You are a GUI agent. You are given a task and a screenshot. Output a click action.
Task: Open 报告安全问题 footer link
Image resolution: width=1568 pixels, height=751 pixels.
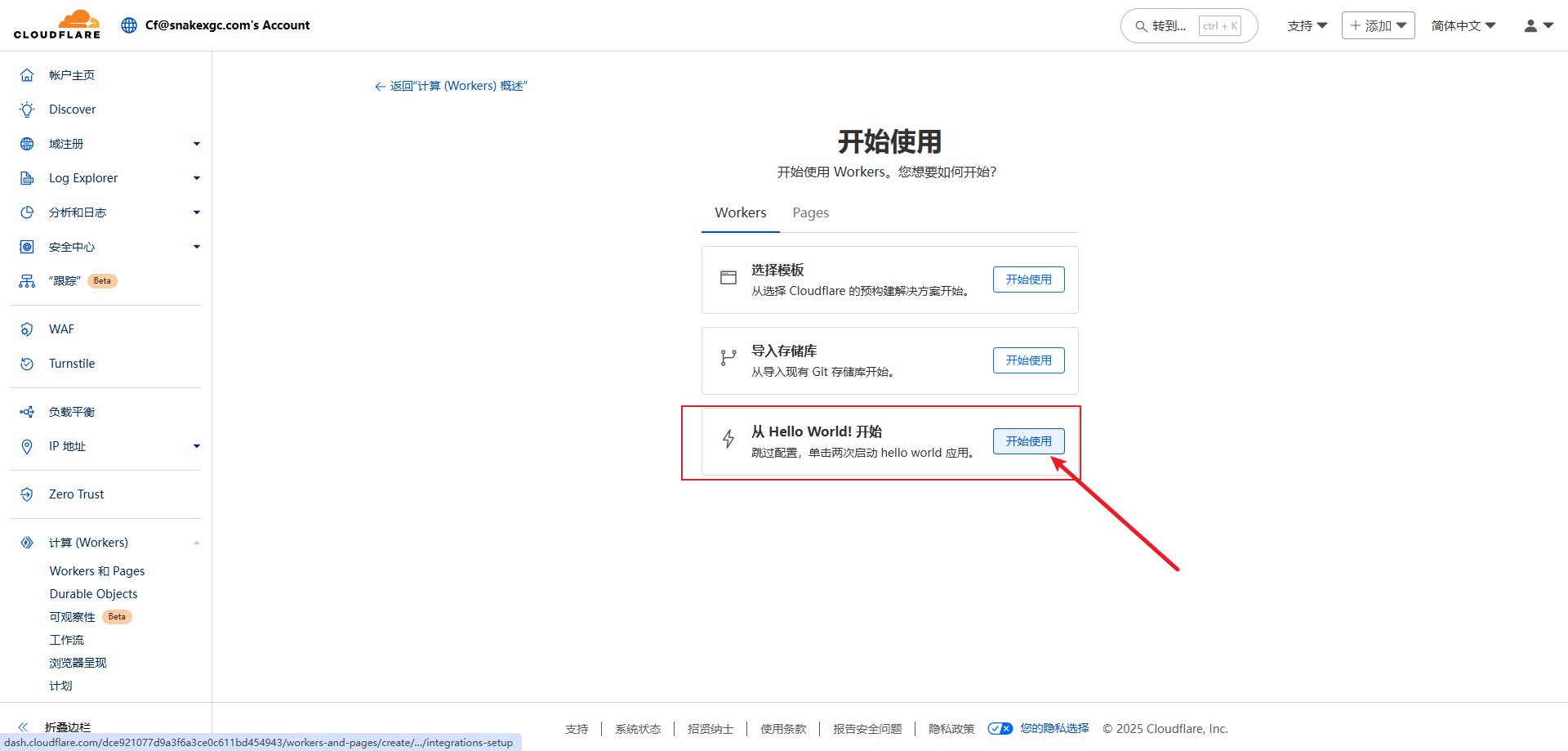867,729
